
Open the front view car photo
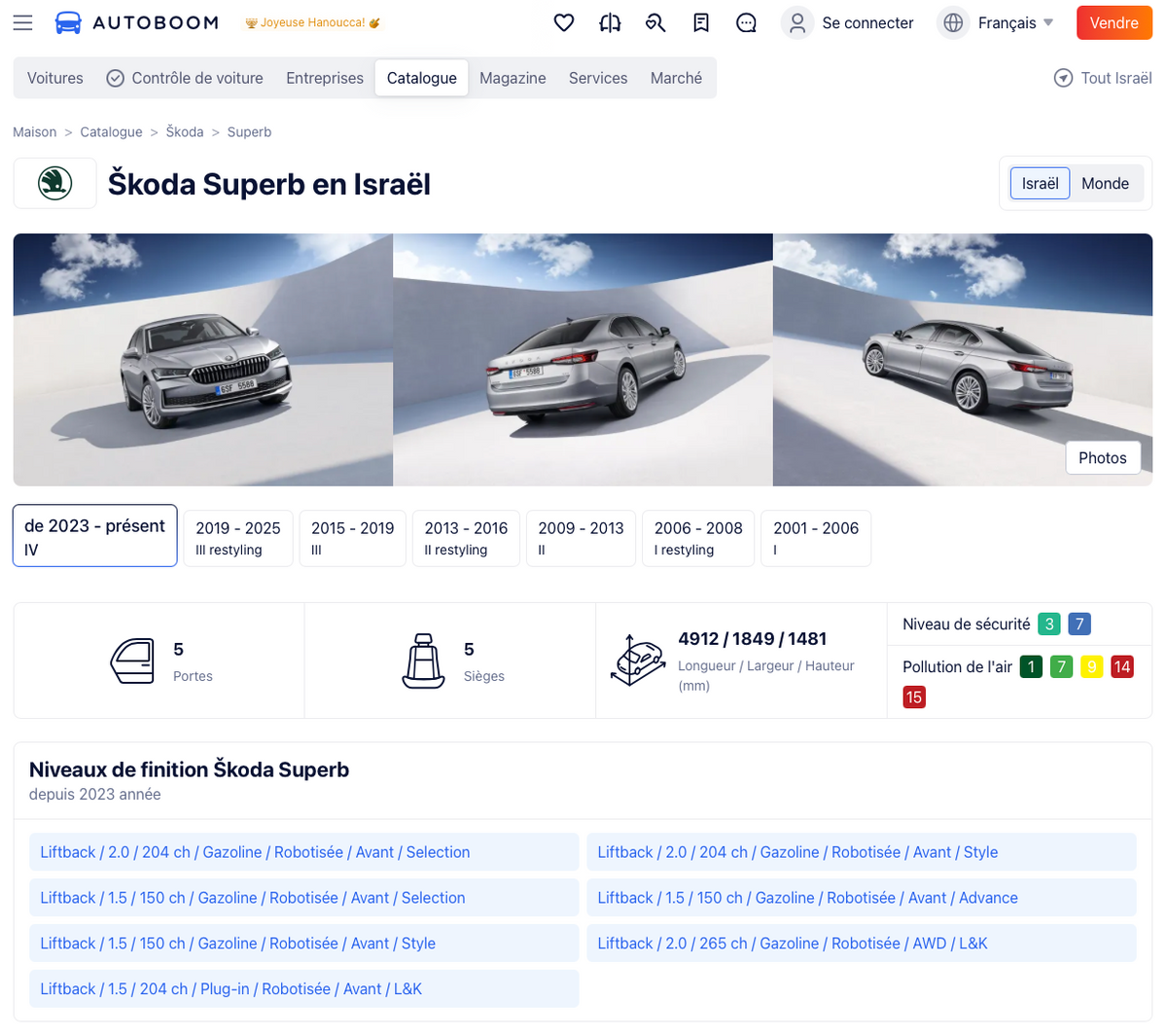click(203, 360)
